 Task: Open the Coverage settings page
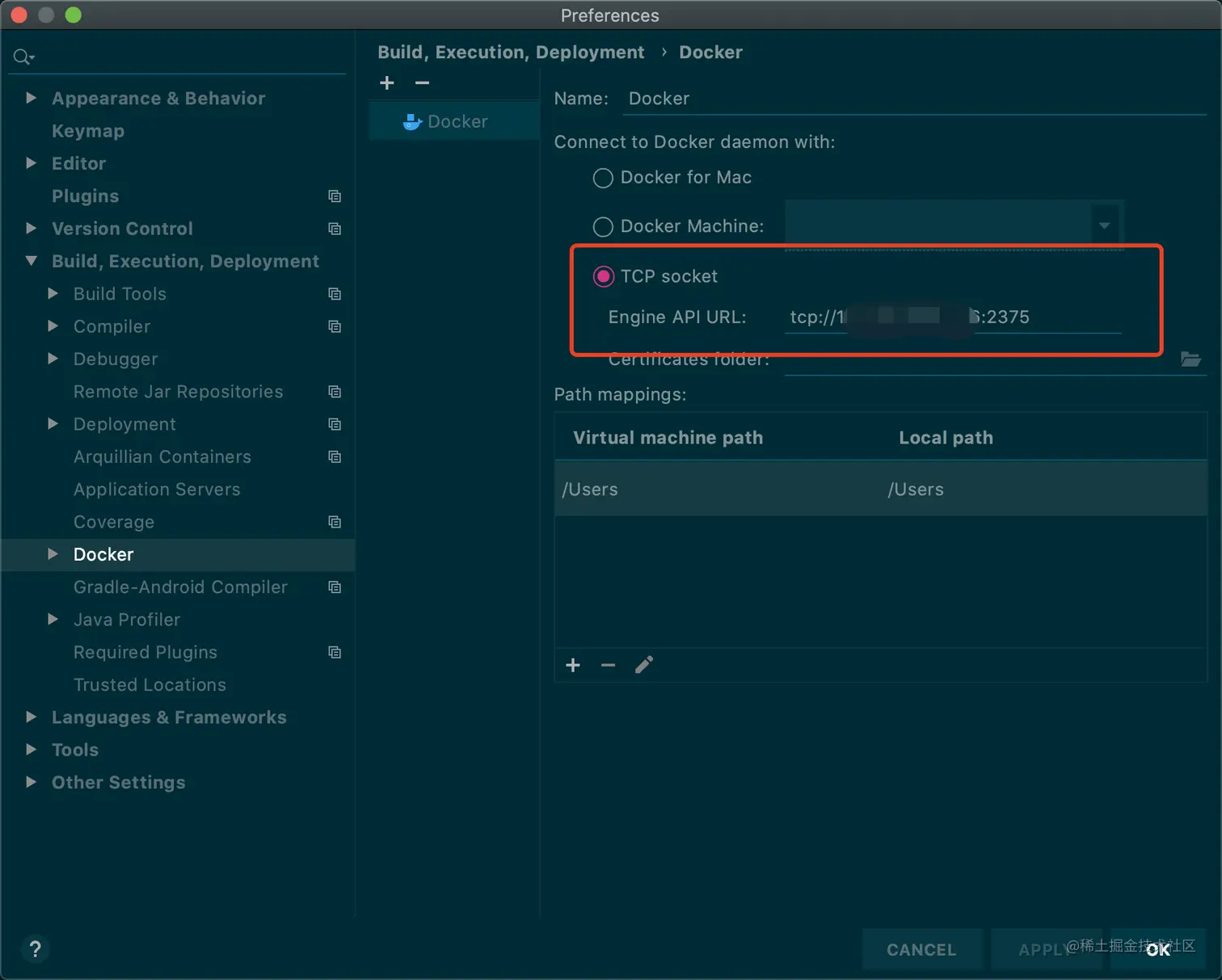(114, 522)
